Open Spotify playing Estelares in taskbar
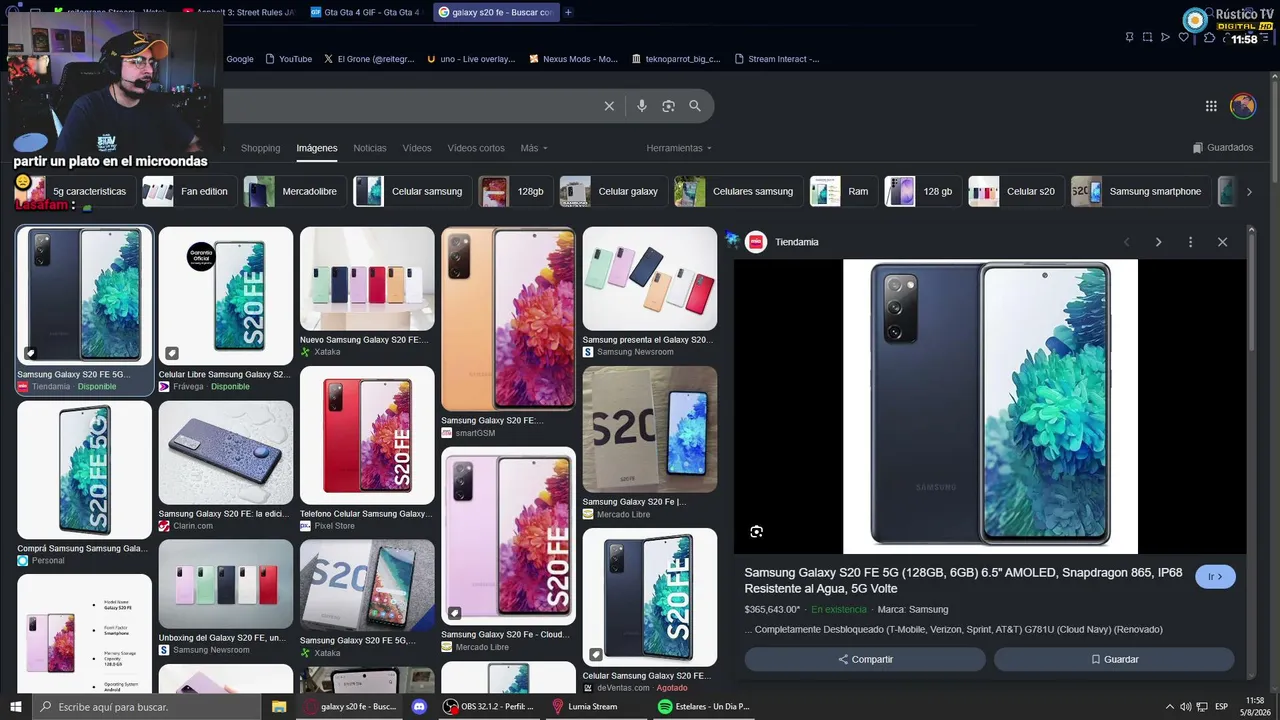1280x720 pixels. pyautogui.click(x=705, y=707)
